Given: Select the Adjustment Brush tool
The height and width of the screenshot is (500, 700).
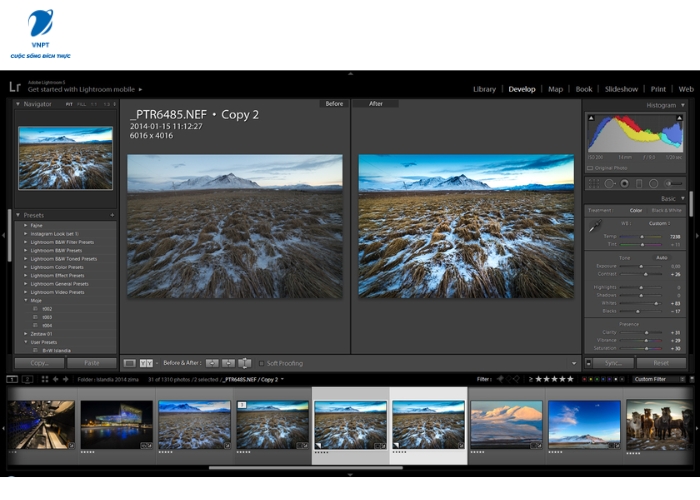Looking at the screenshot, I should coord(674,183).
